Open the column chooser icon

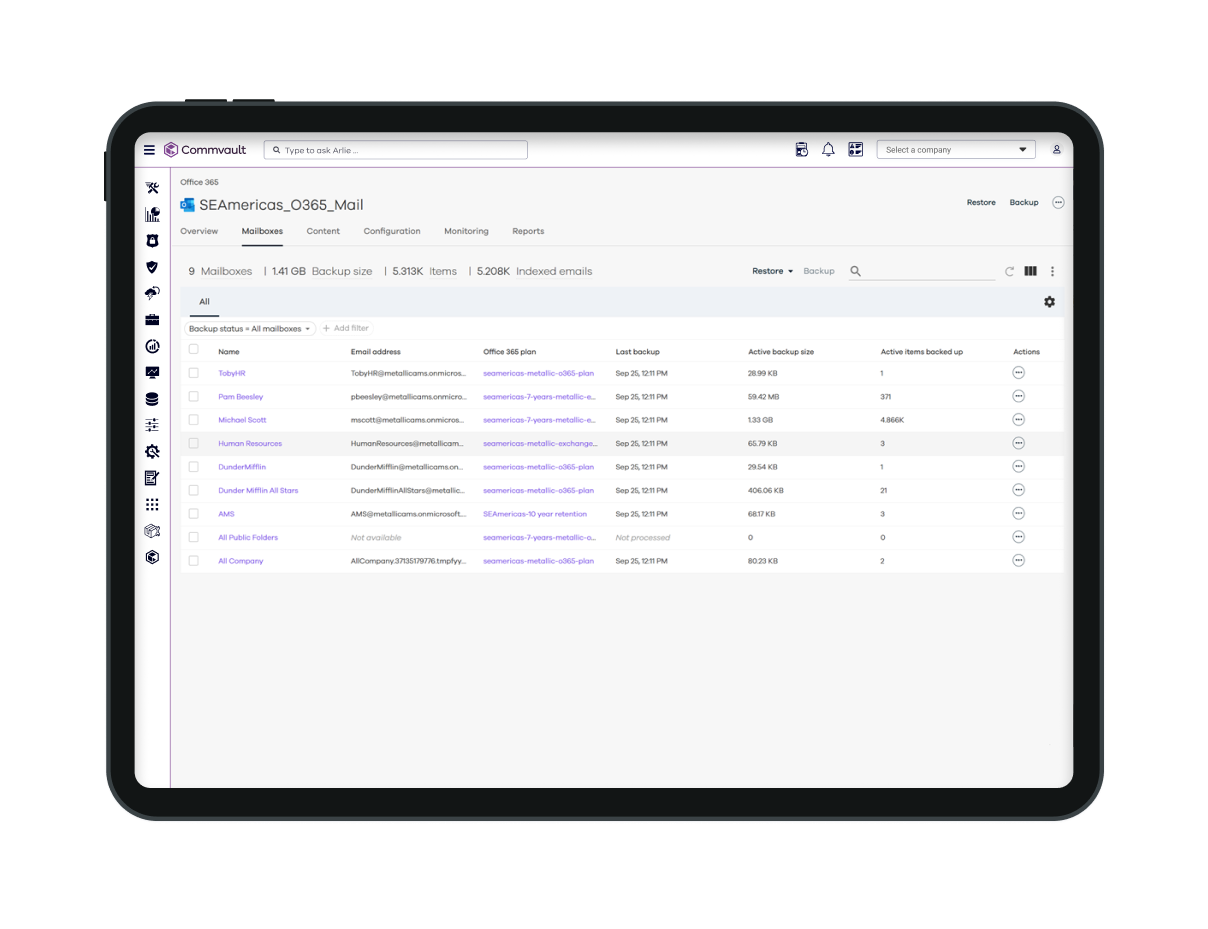pos(1030,271)
